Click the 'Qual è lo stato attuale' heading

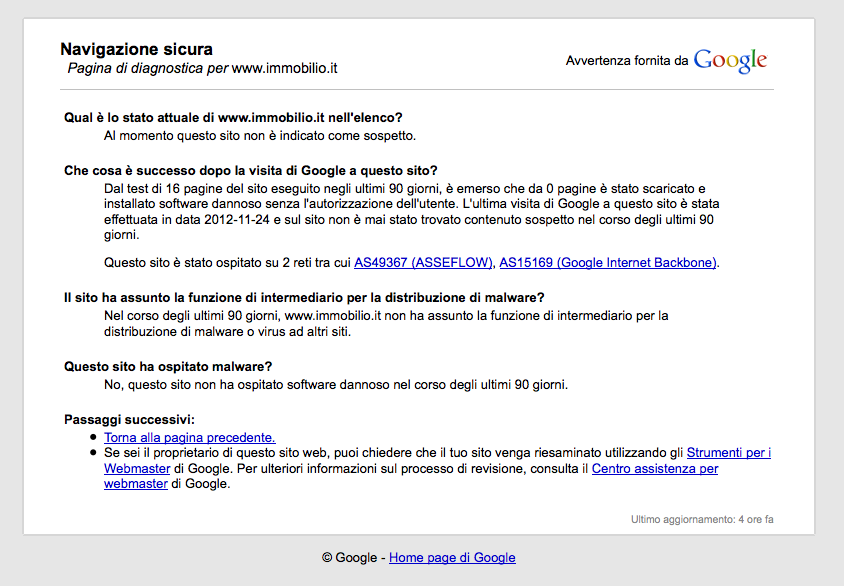click(x=233, y=117)
